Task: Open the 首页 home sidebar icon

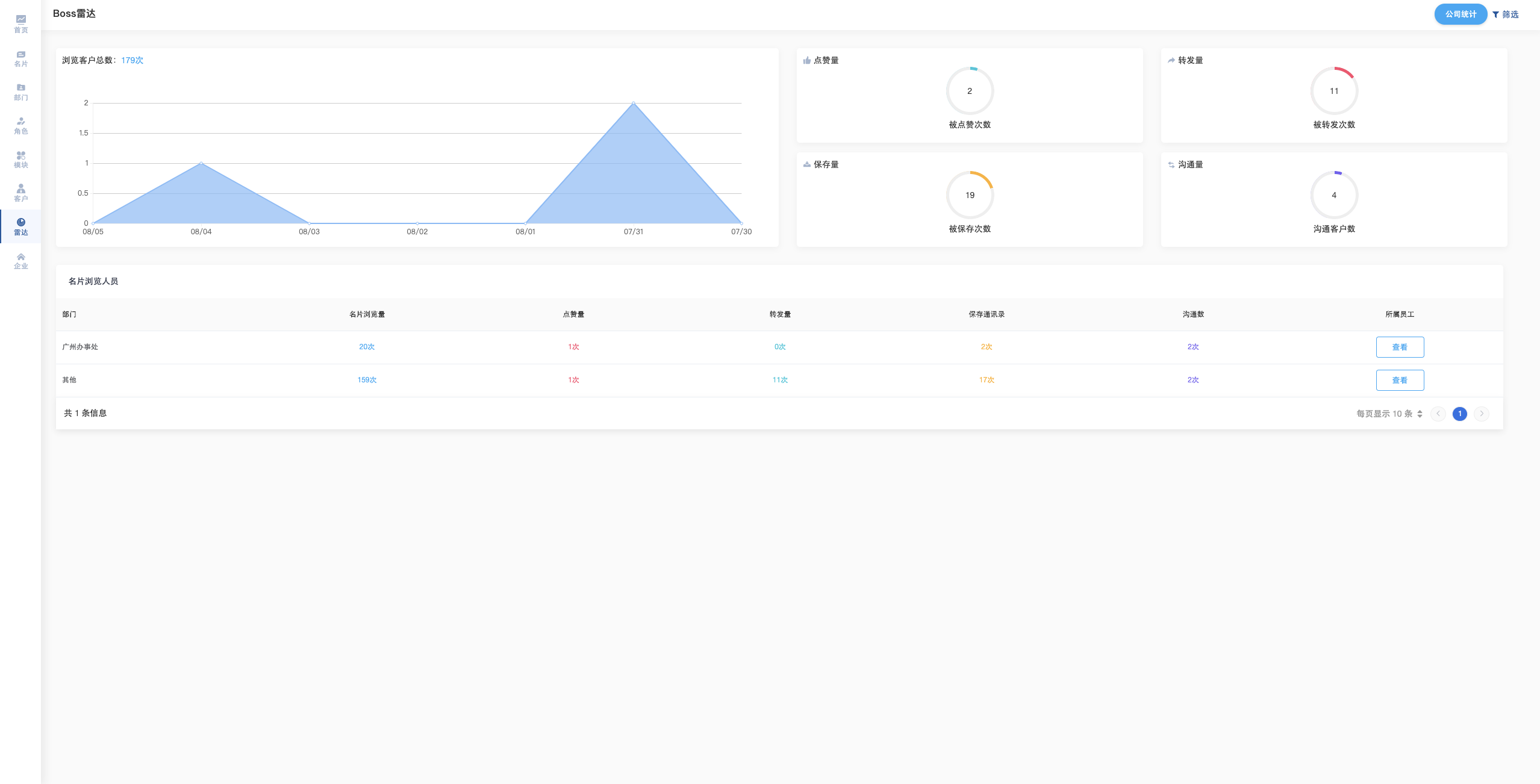Action: 20,24
